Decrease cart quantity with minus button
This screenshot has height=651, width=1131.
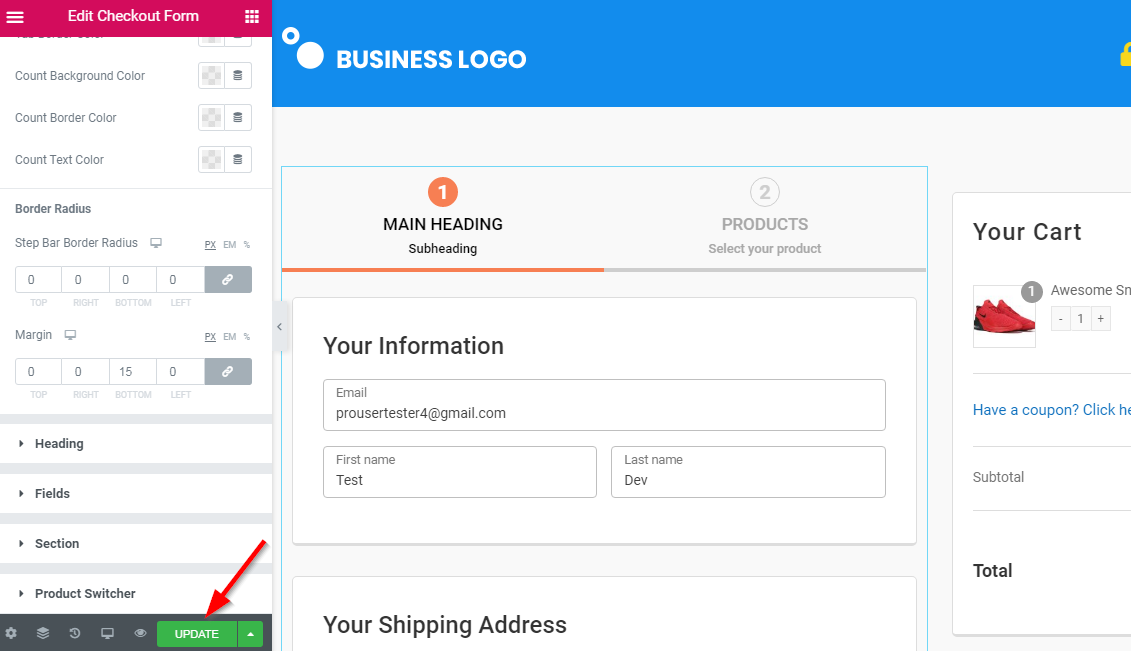tap(1060, 319)
